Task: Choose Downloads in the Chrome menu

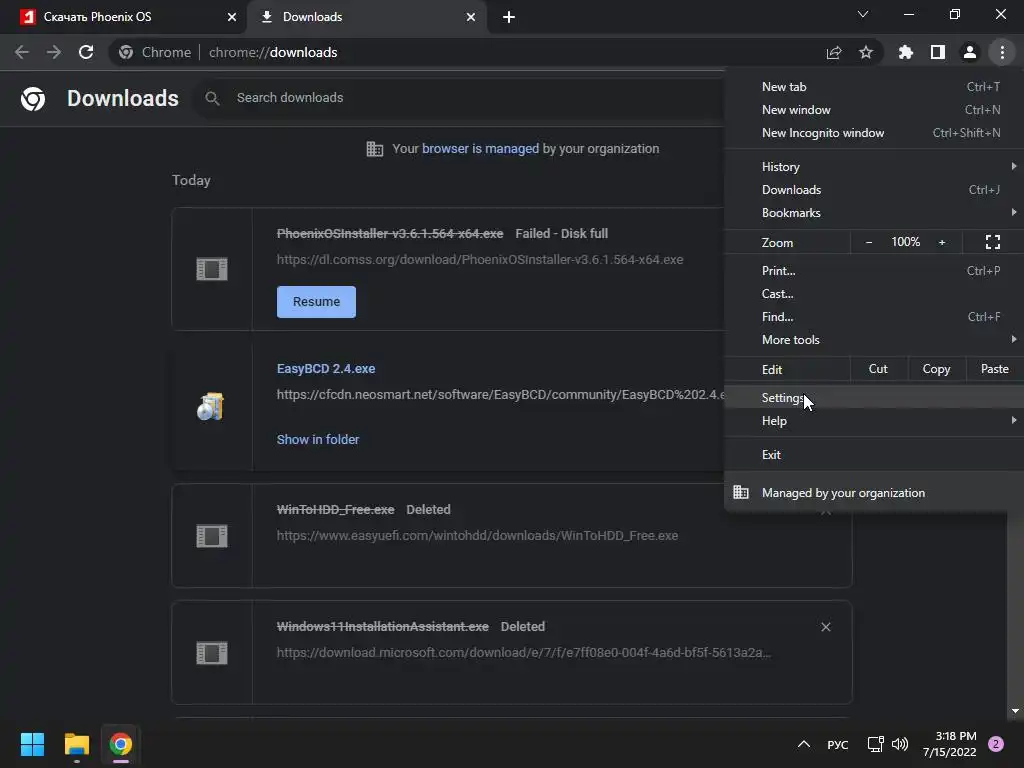Action: click(874, 189)
